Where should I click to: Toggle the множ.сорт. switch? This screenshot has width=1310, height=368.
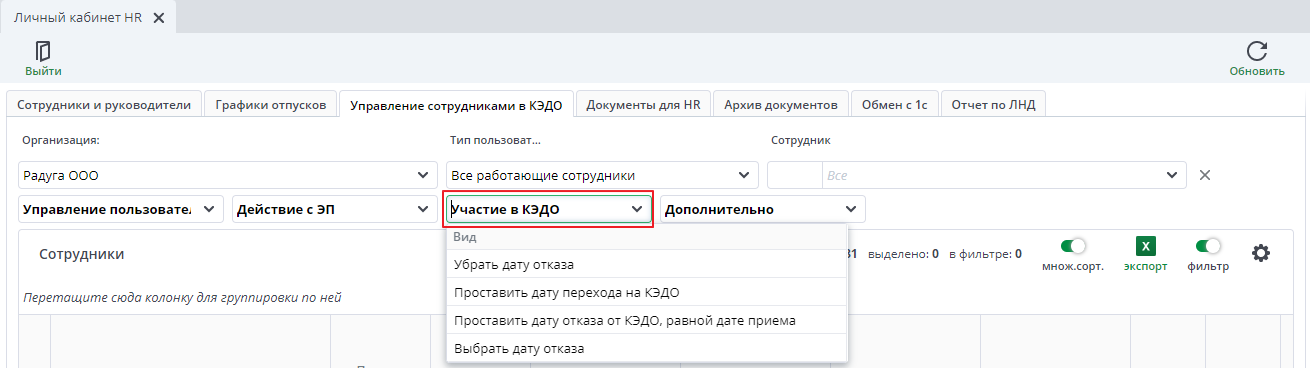point(1073,245)
